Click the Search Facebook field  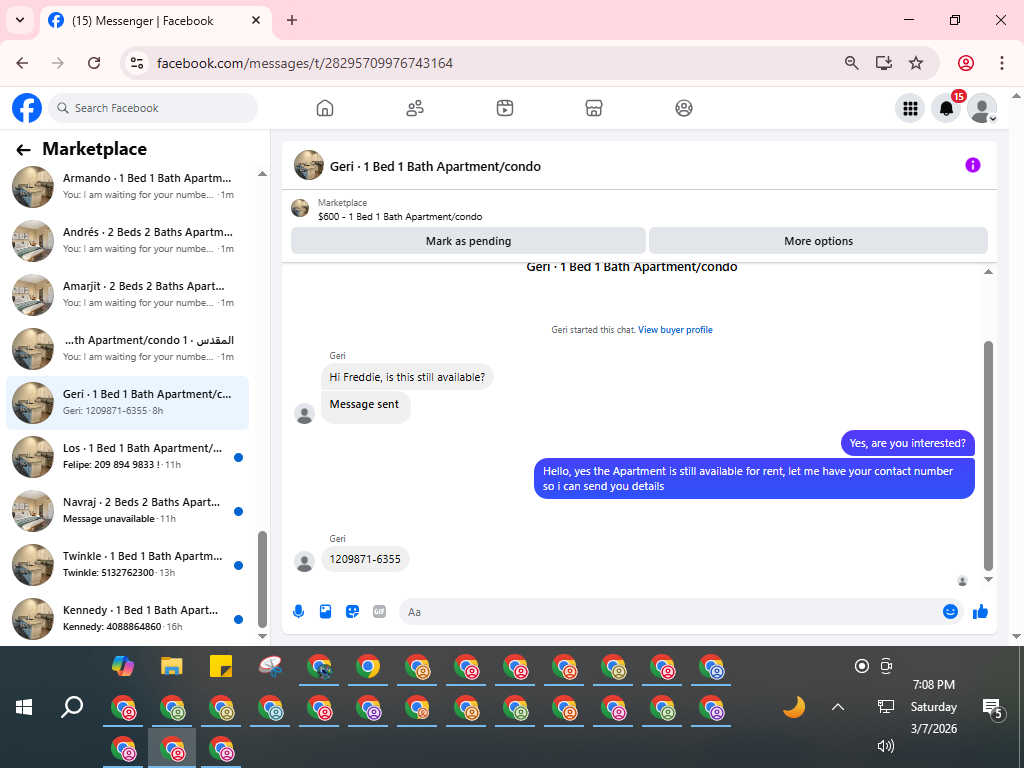tap(153, 108)
